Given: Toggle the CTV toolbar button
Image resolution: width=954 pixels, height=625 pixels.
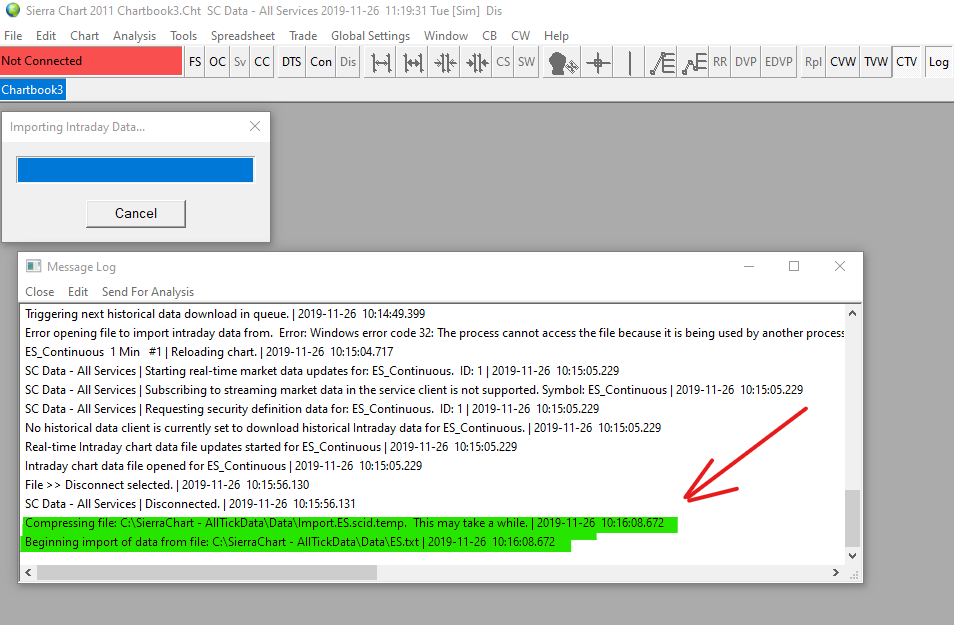Looking at the screenshot, I should coord(907,61).
